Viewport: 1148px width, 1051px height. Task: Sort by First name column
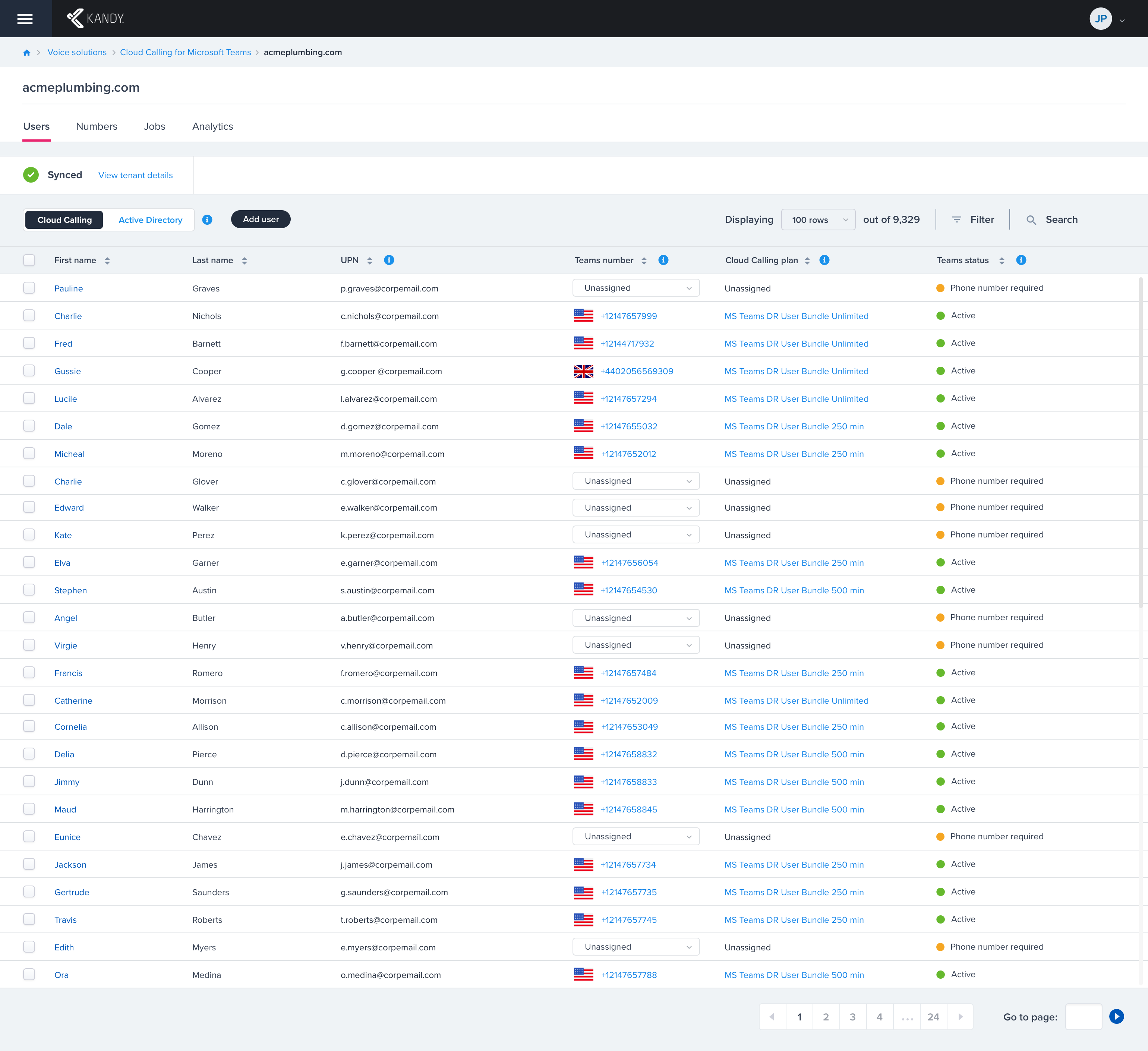107,261
